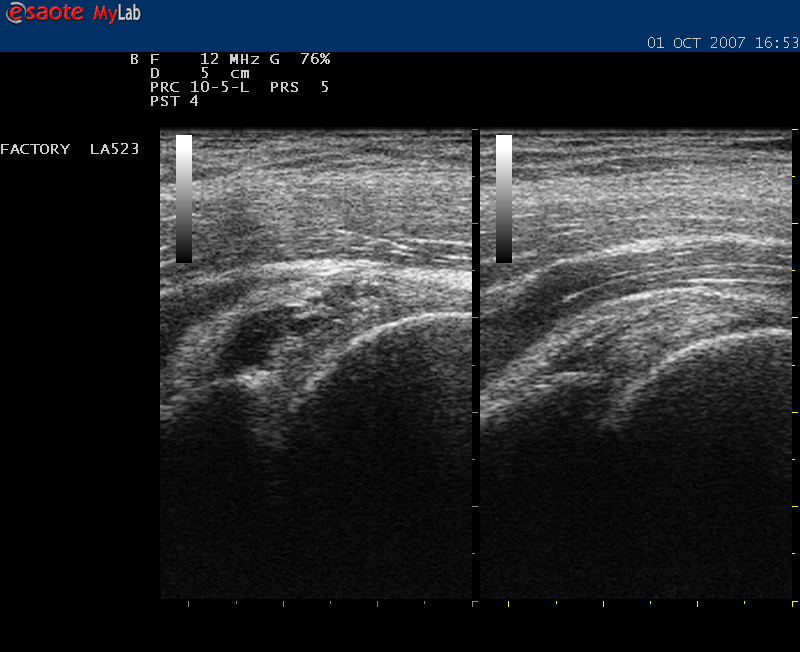Click the PRC 10-5-L parameter
Screen dimensions: 800x652
pyautogui.click(x=199, y=87)
